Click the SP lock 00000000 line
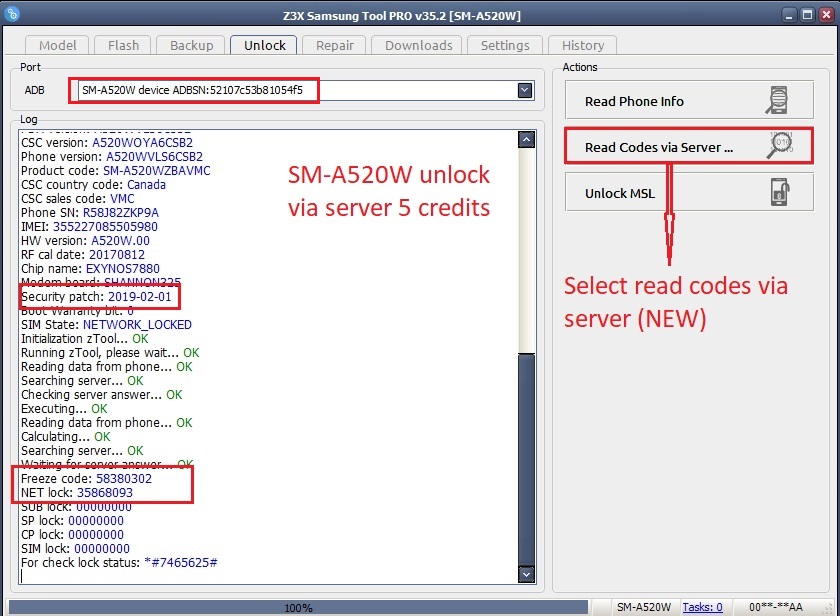Viewport: 840px width, 616px height. coord(72,521)
